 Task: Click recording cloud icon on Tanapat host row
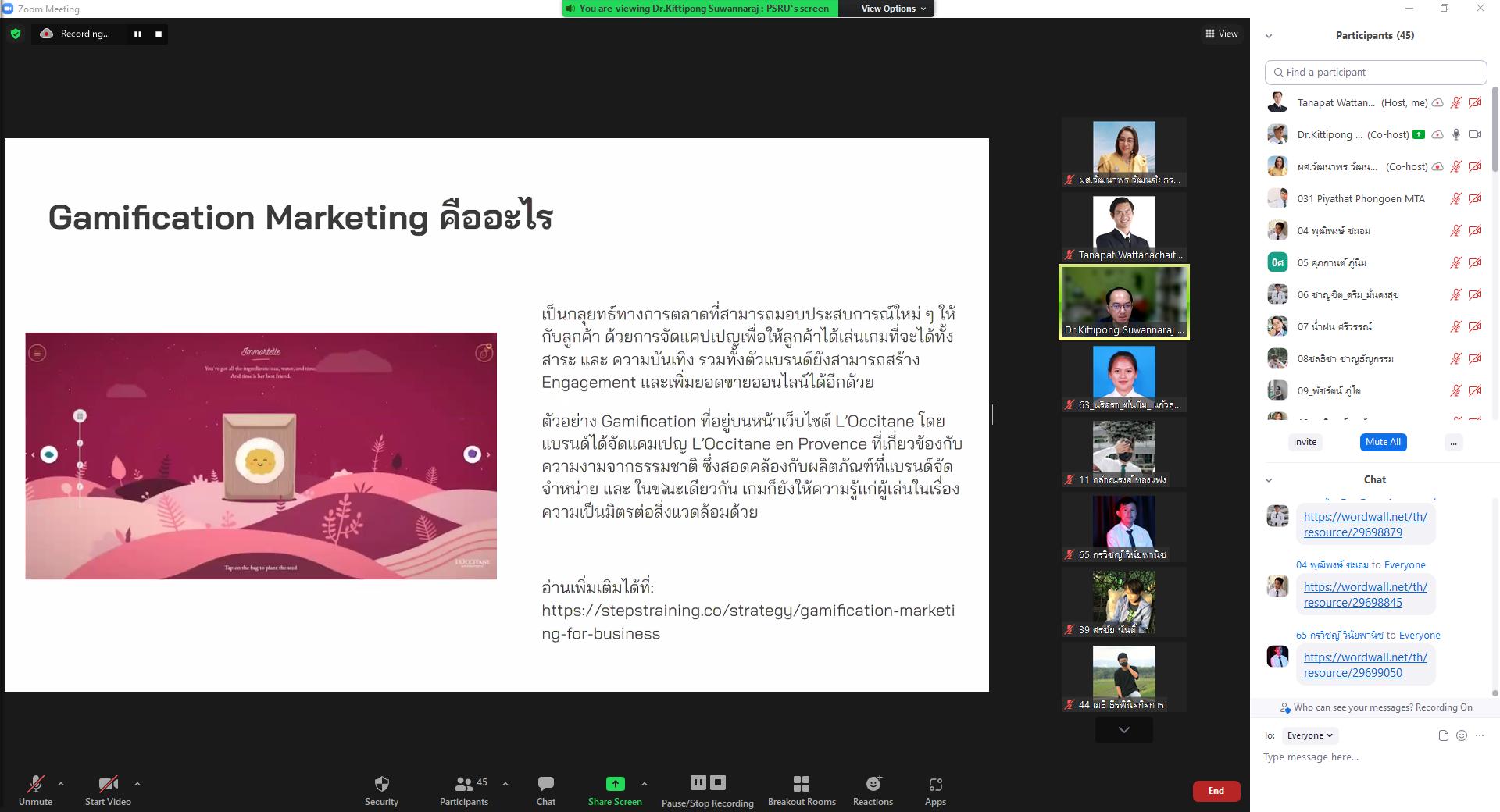tap(1437, 102)
